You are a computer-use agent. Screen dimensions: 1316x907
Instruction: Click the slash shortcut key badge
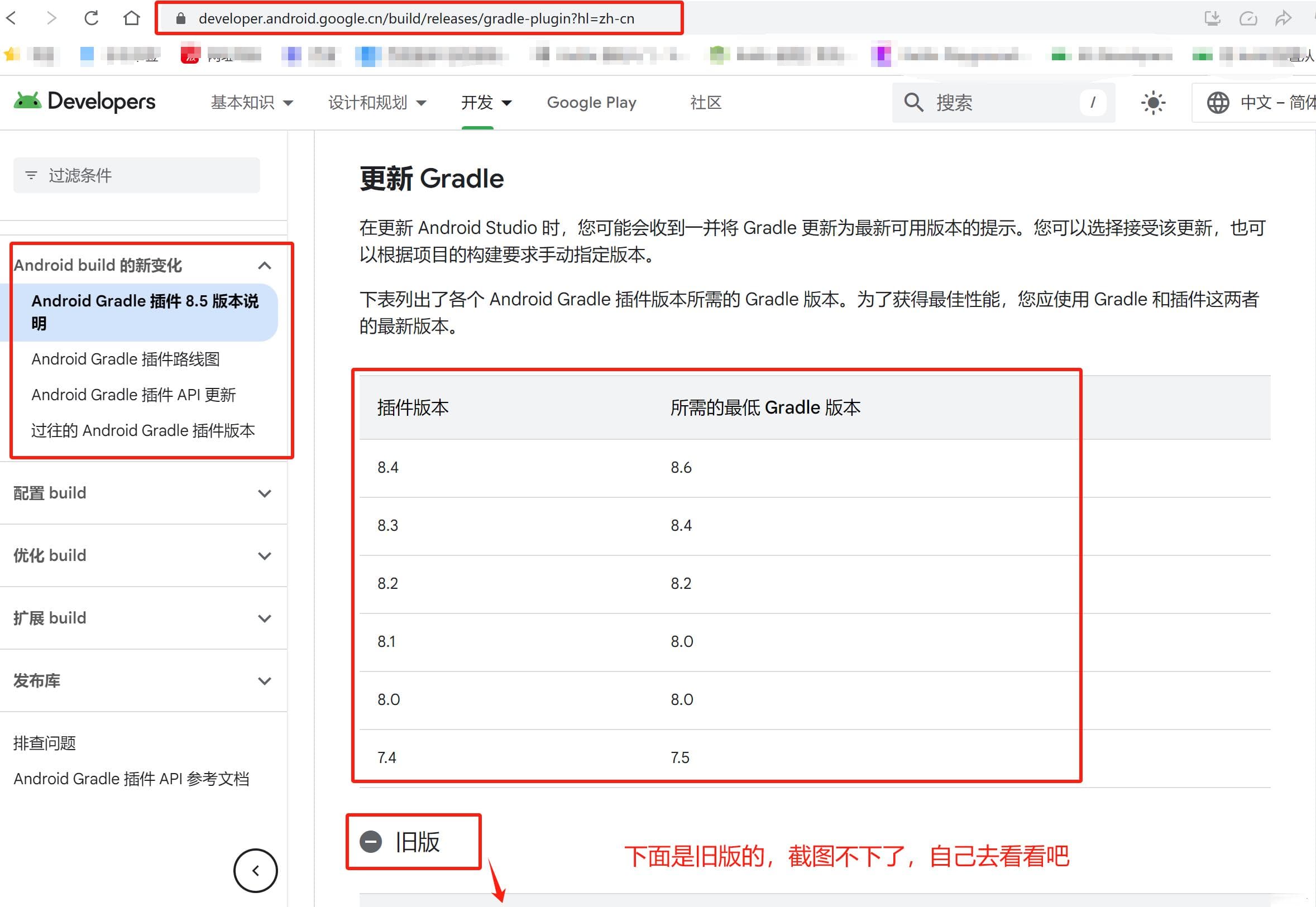[x=1093, y=102]
